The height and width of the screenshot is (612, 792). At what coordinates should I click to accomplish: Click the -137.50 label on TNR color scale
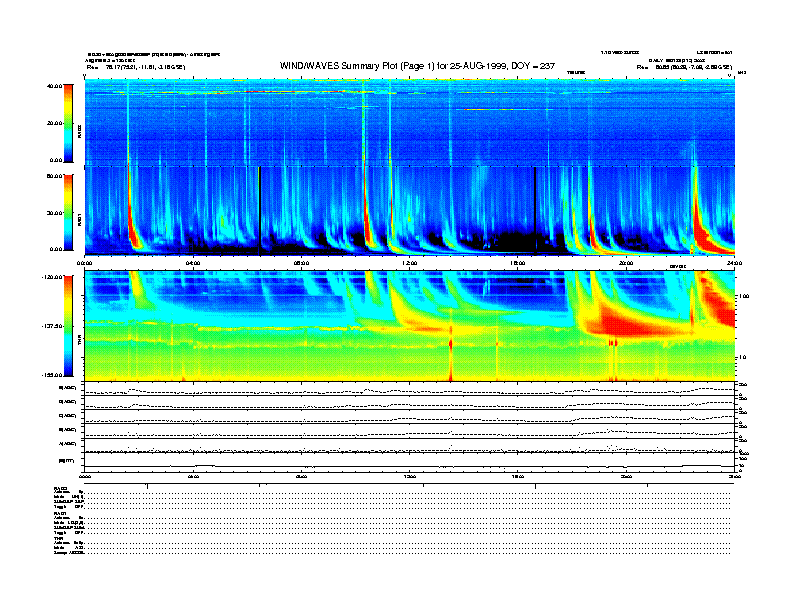point(52,326)
